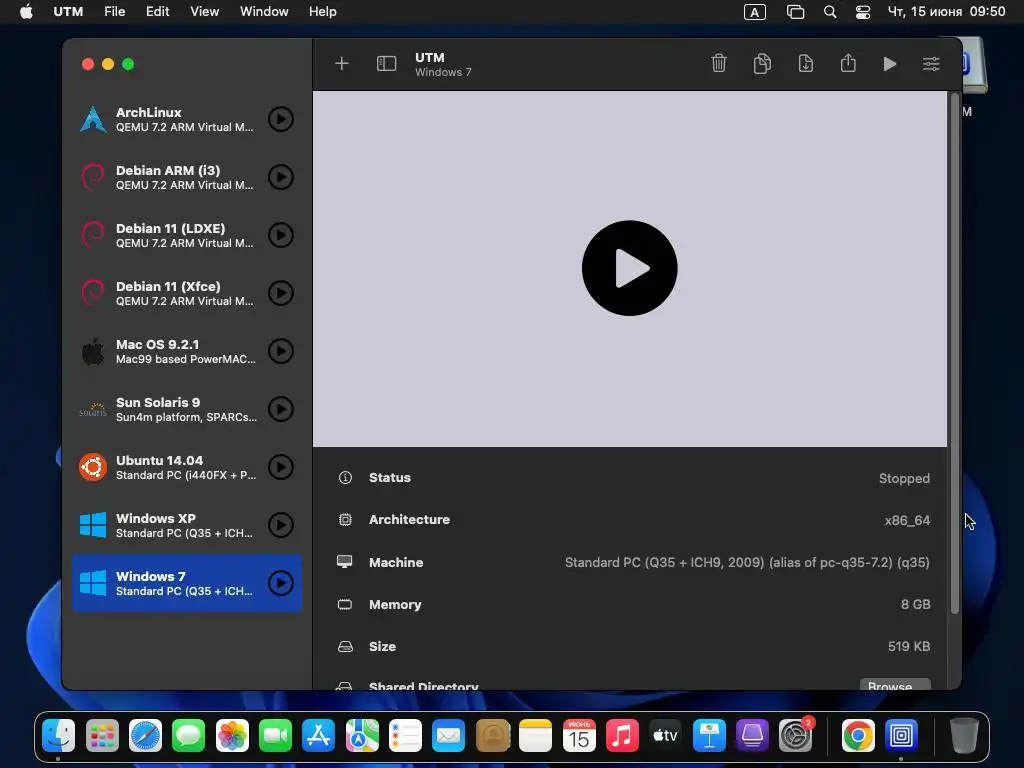Viewport: 1024px width, 768px height.
Task: Open the Edit menu
Action: (x=157, y=12)
